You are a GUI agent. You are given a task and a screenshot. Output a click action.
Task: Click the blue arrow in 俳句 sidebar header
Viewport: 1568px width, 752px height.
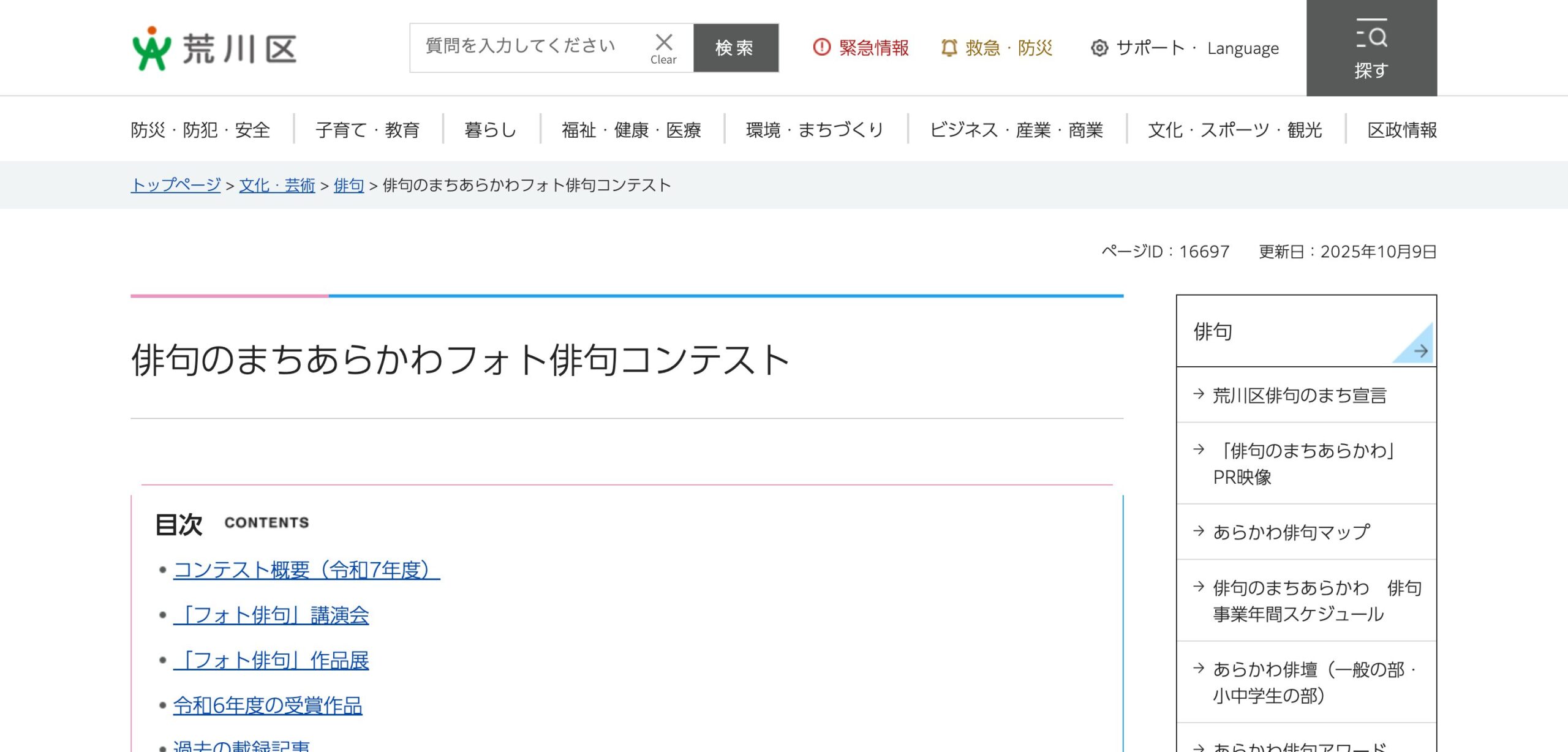point(1420,351)
